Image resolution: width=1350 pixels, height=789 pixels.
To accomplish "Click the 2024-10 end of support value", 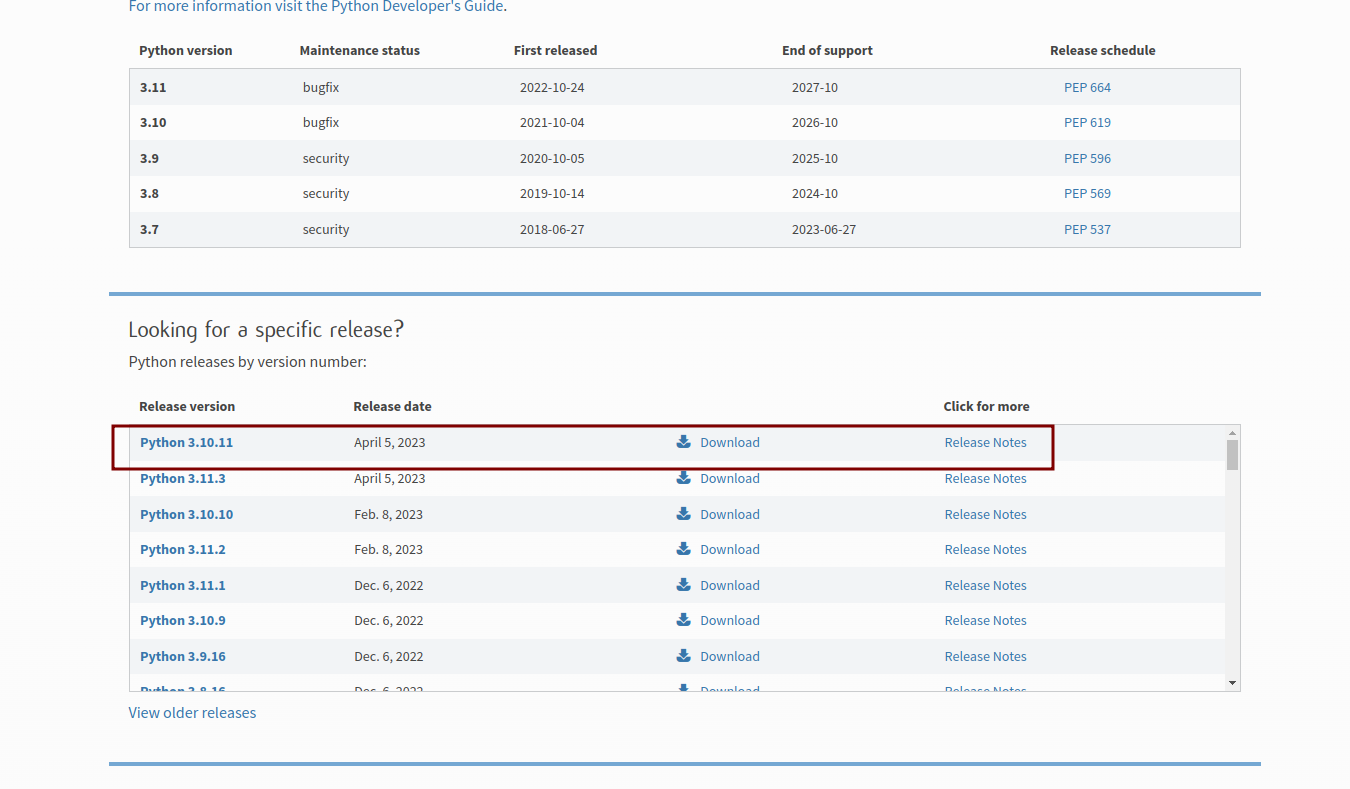I will pos(815,193).
